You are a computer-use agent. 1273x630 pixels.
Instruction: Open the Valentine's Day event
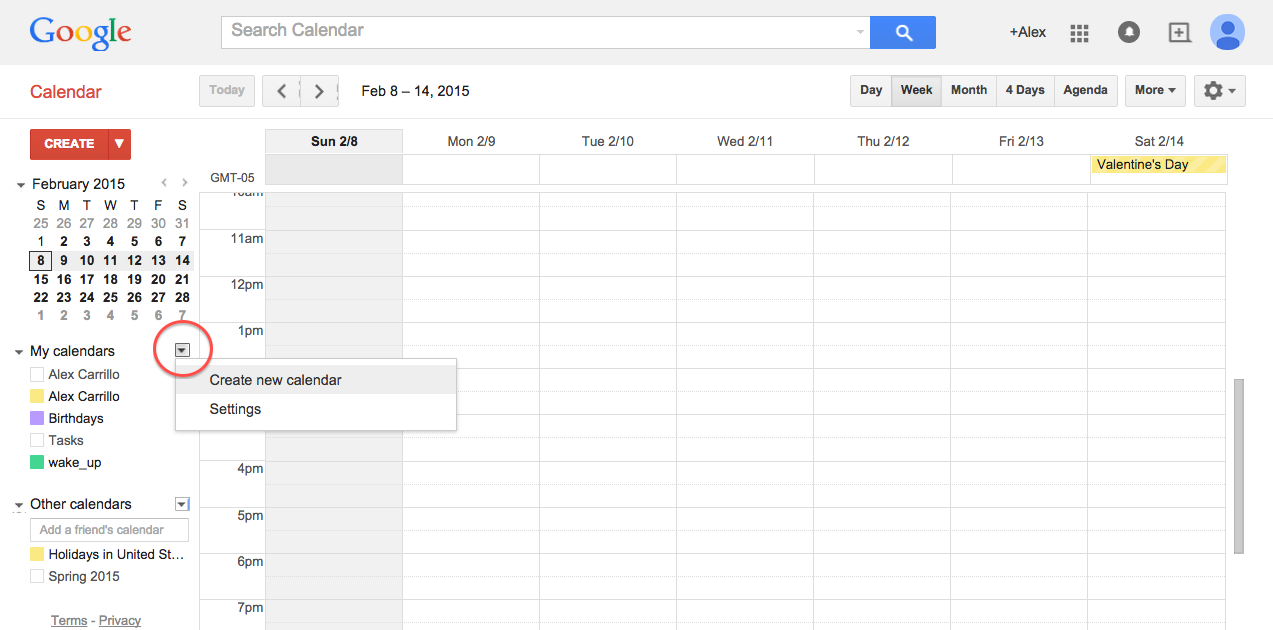(1158, 165)
